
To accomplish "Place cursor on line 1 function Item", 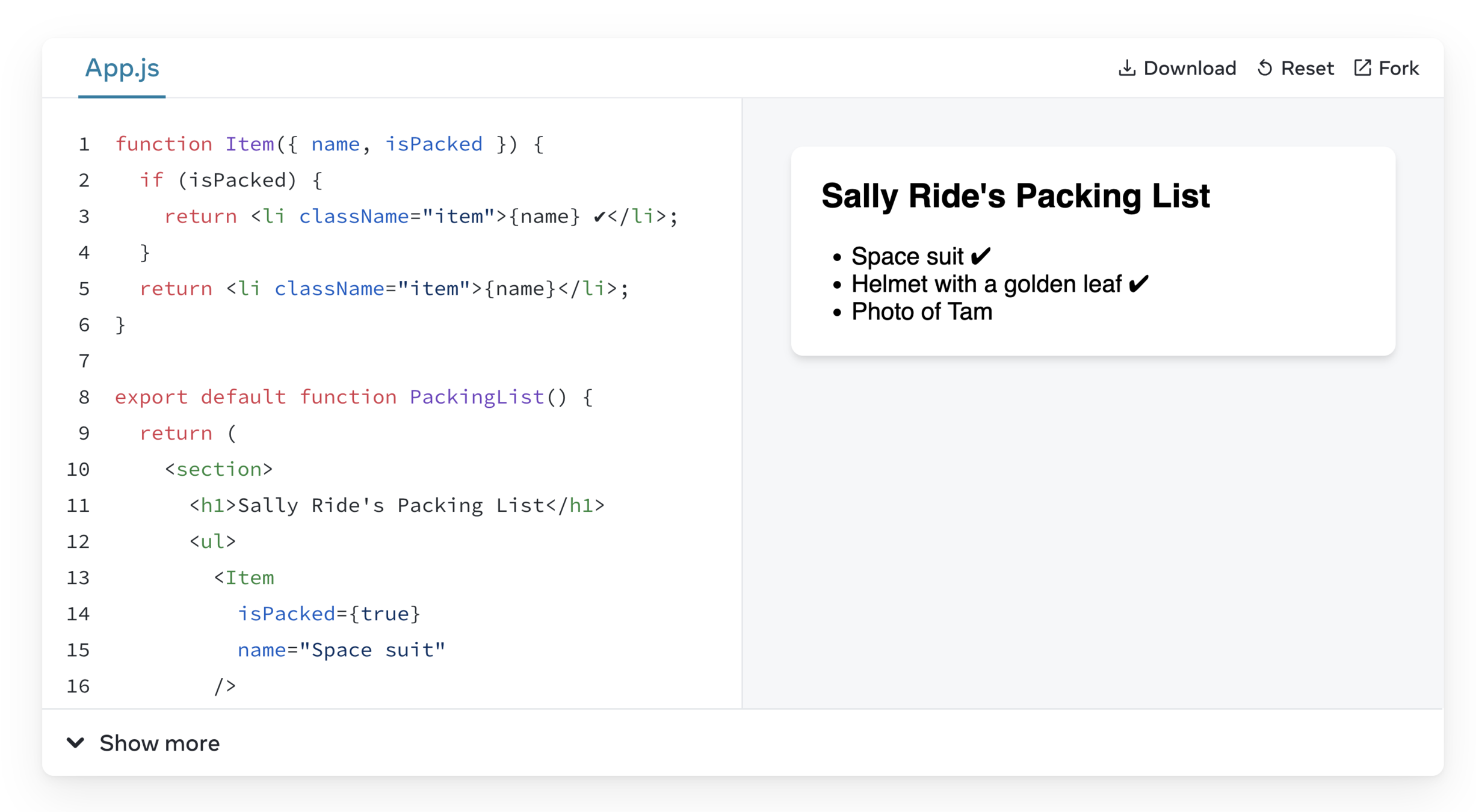I will (249, 144).
